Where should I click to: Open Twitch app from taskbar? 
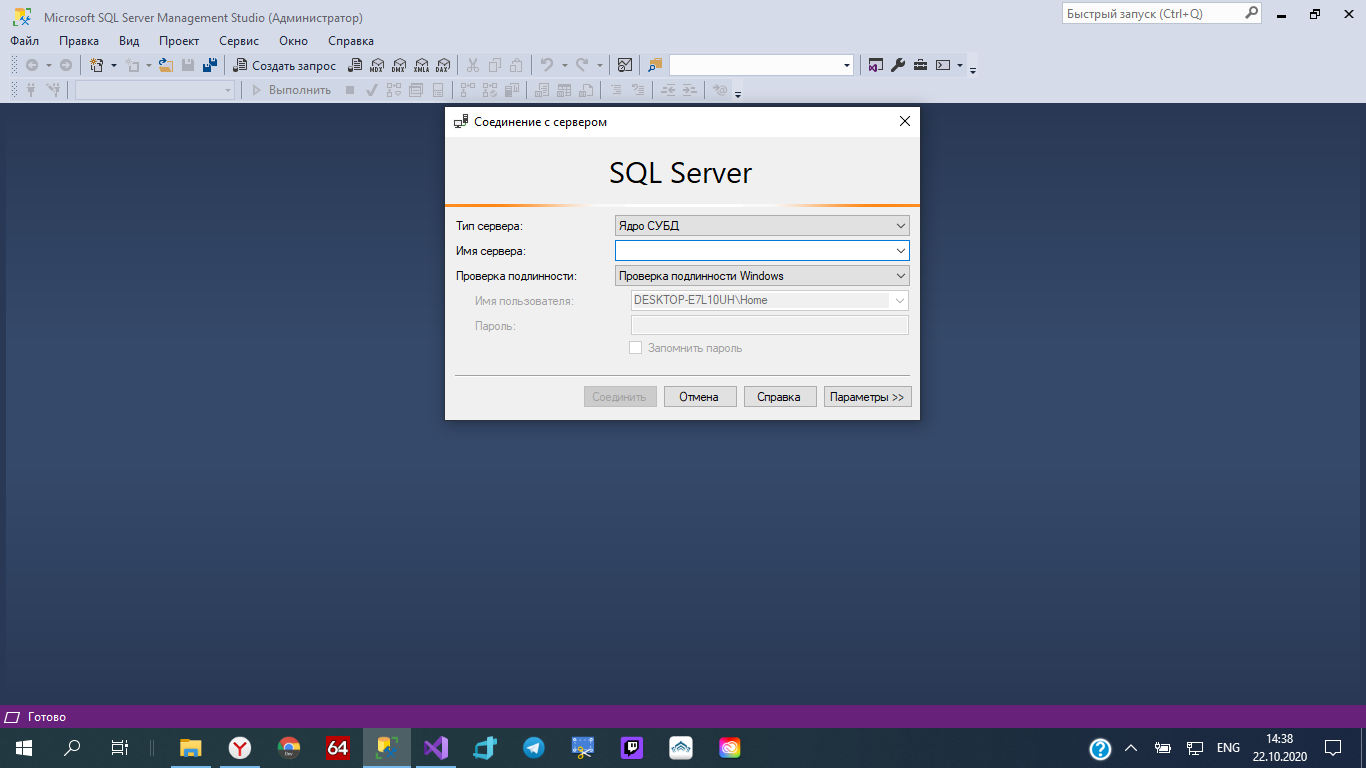click(x=631, y=748)
